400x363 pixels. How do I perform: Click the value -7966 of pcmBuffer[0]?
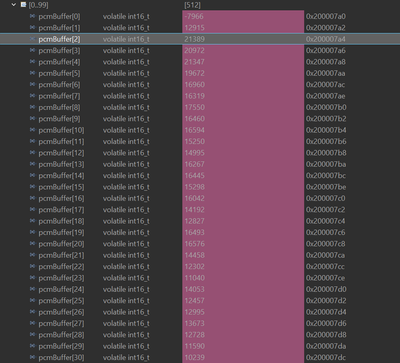tap(194, 16)
